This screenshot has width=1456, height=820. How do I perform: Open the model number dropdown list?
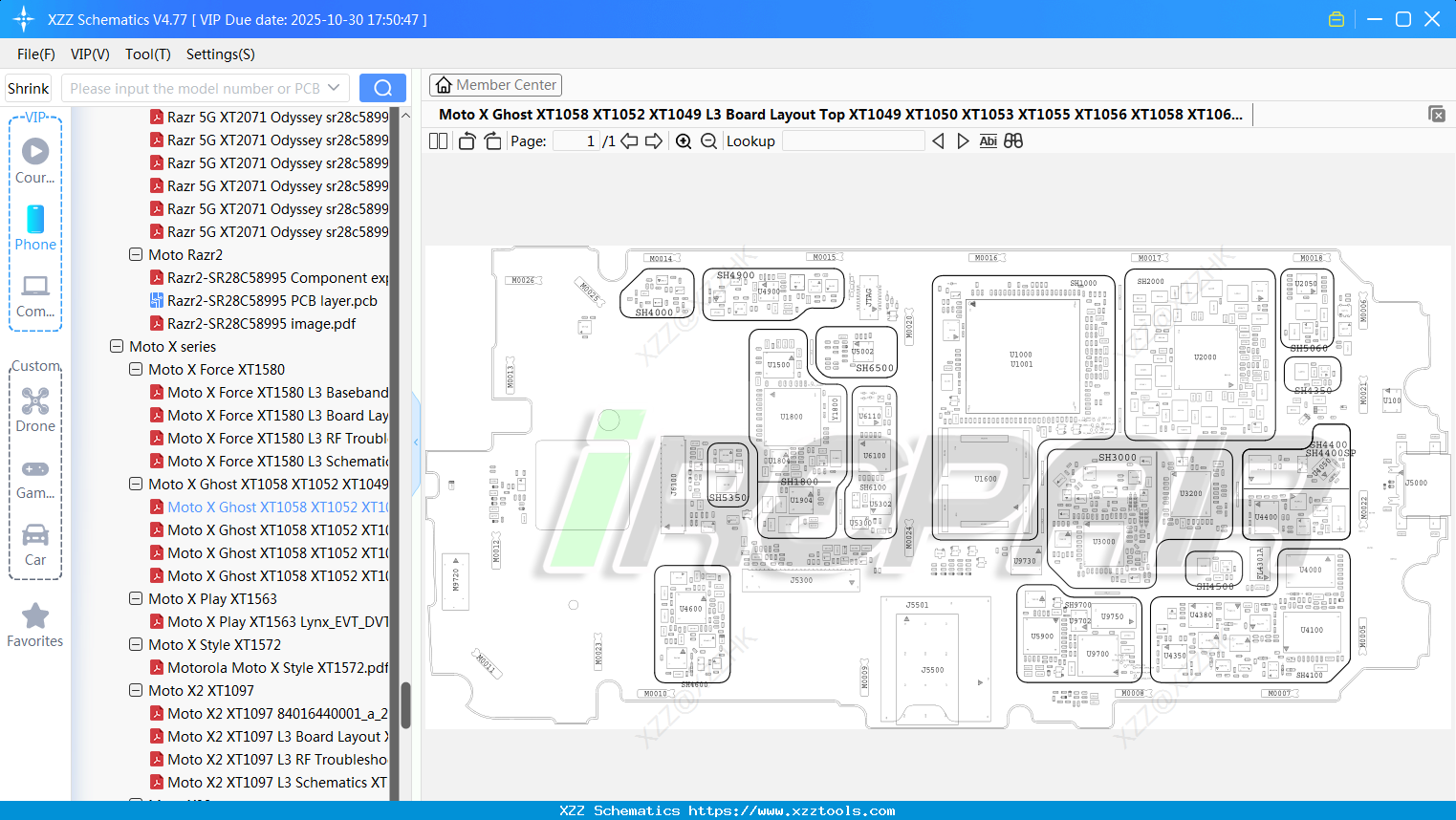click(333, 87)
